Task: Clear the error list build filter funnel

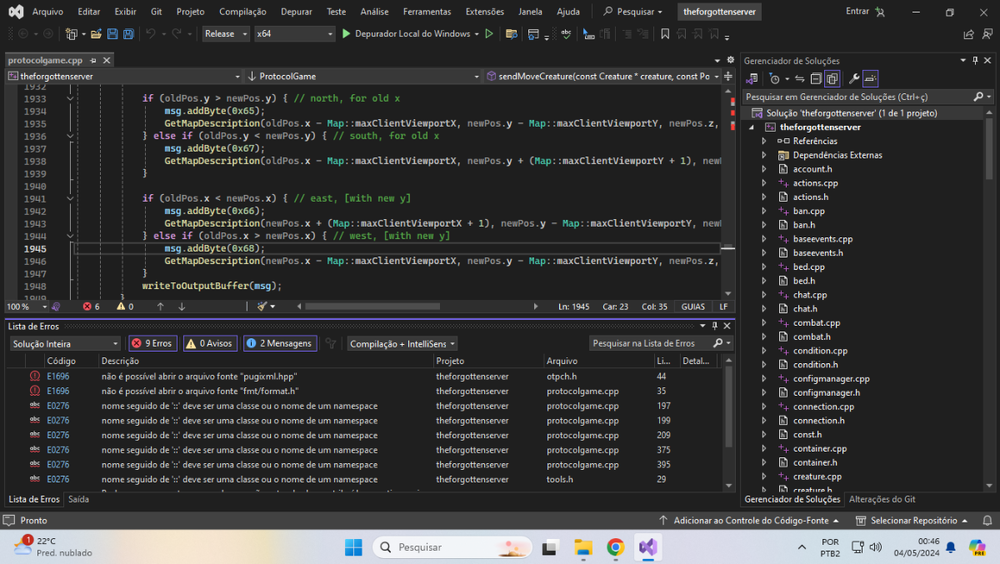Action: point(331,343)
